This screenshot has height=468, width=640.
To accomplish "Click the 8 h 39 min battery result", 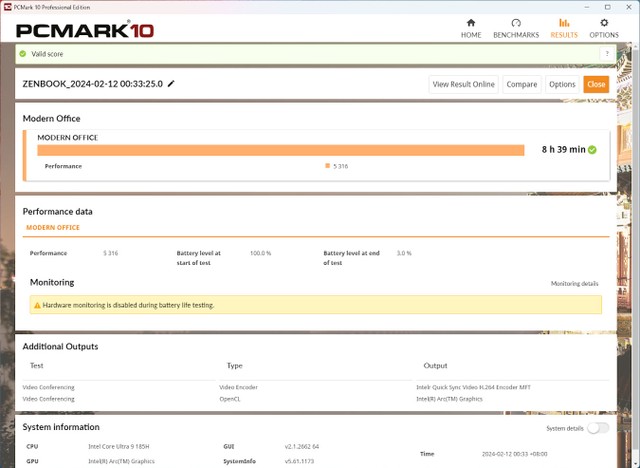I will pyautogui.click(x=563, y=150).
